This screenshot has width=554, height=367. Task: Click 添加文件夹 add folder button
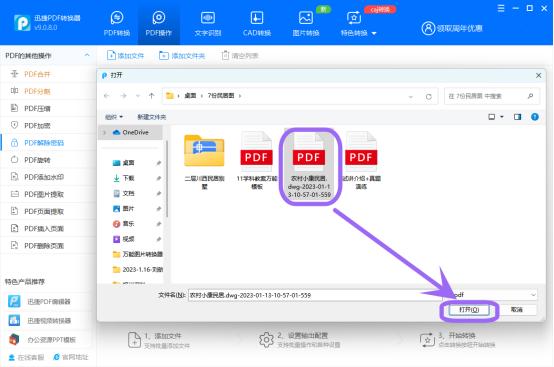pos(182,55)
